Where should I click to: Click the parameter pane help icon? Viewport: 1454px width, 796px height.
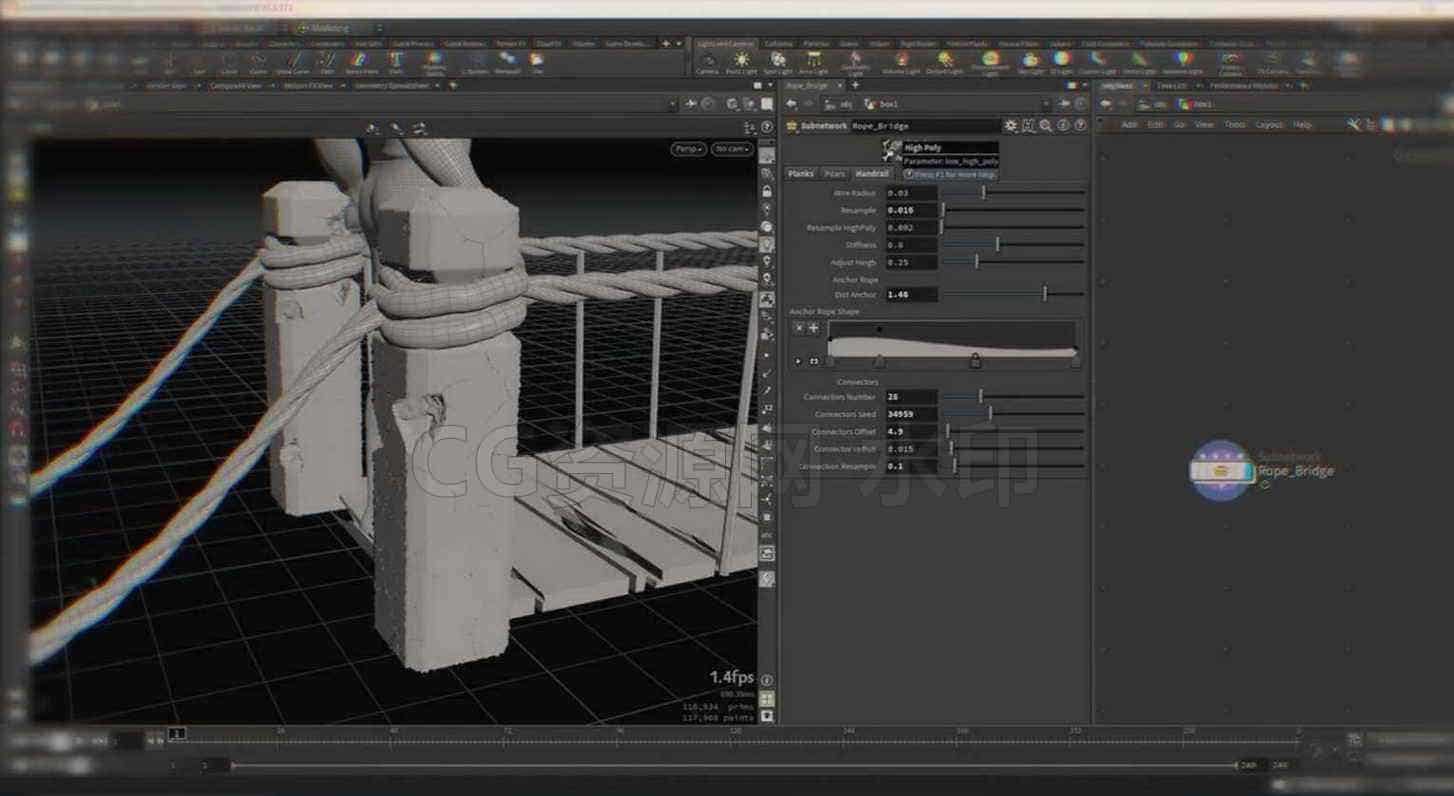[x=1080, y=126]
